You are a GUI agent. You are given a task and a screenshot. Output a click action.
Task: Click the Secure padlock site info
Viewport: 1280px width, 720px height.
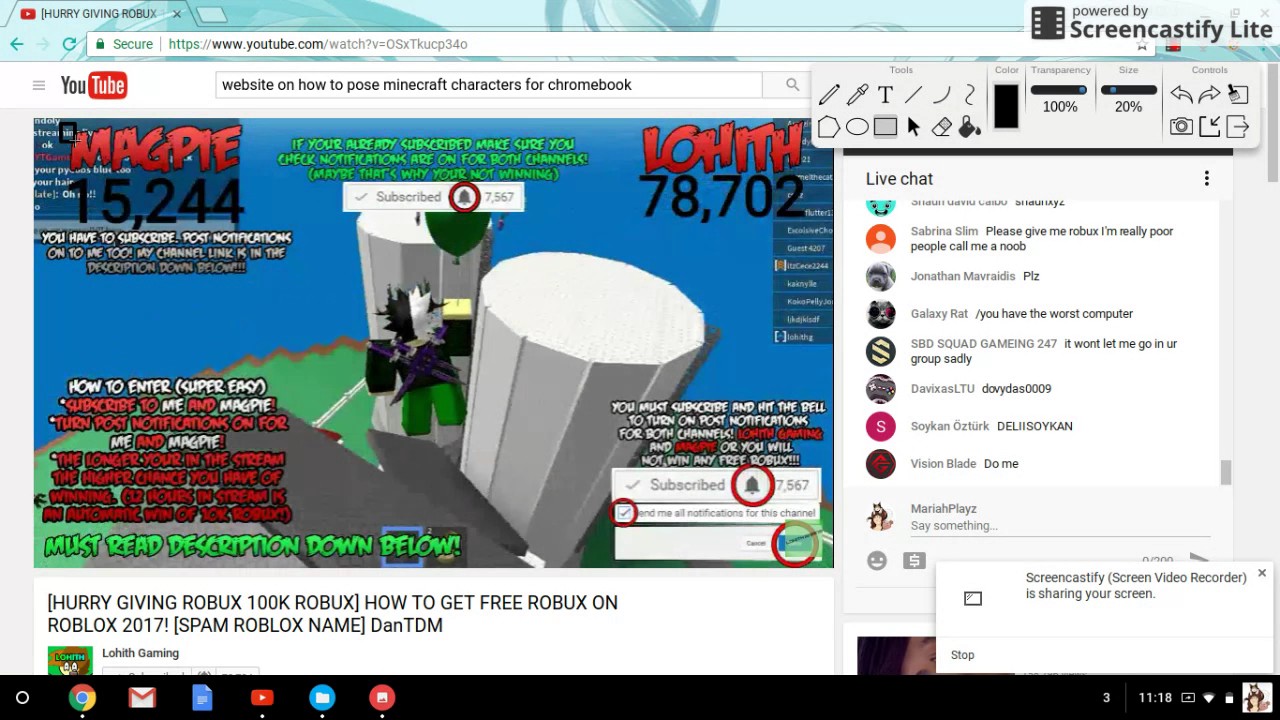coord(125,44)
